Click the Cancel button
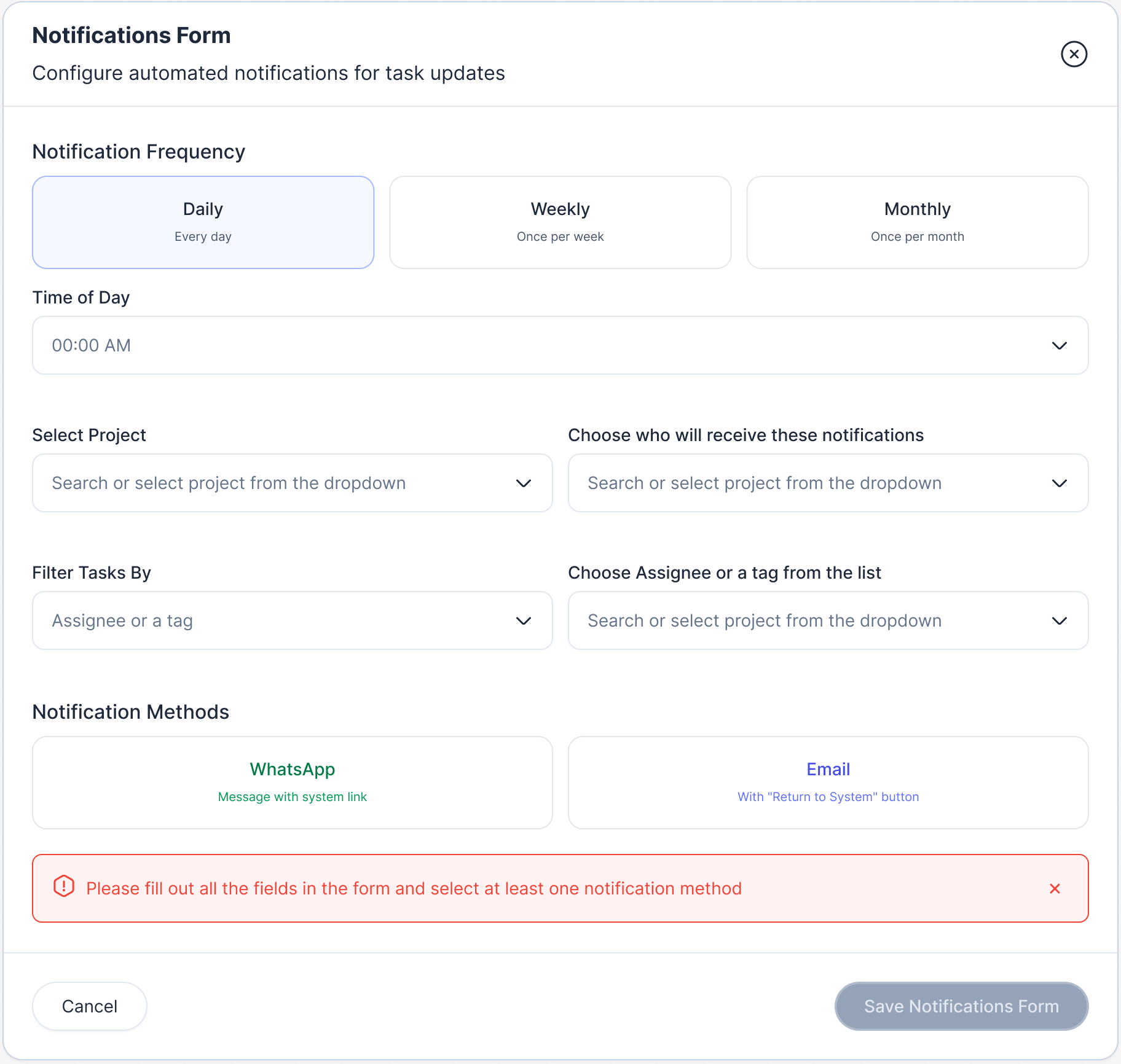Image resolution: width=1121 pixels, height=1064 pixels. [x=90, y=1006]
